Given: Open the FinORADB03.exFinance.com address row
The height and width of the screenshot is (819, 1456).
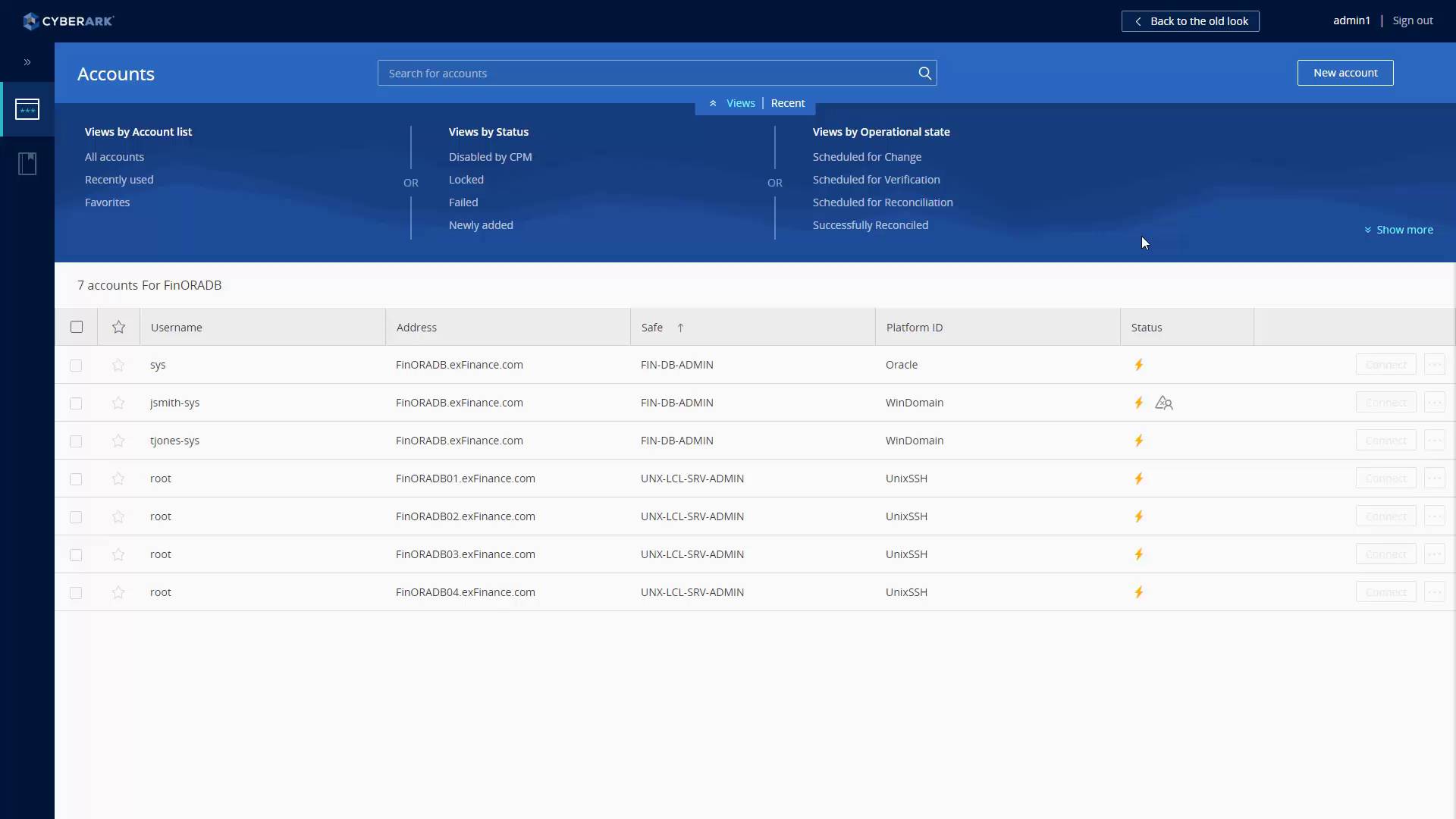Looking at the screenshot, I should (x=466, y=554).
